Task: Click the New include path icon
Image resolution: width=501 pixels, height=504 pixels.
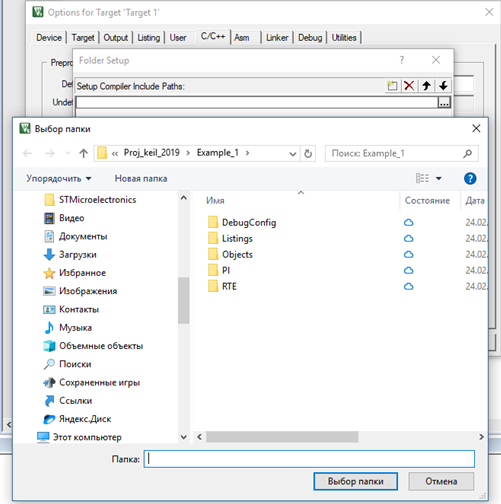Action: tap(393, 86)
